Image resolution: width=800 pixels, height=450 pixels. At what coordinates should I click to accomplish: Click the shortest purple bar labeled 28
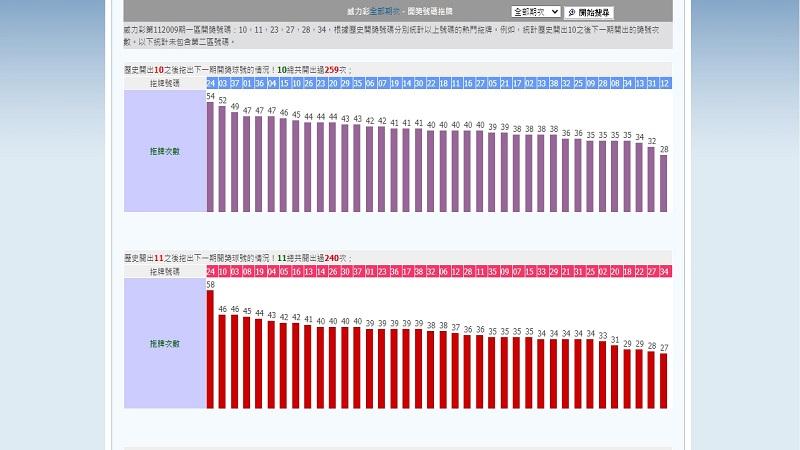(x=664, y=183)
